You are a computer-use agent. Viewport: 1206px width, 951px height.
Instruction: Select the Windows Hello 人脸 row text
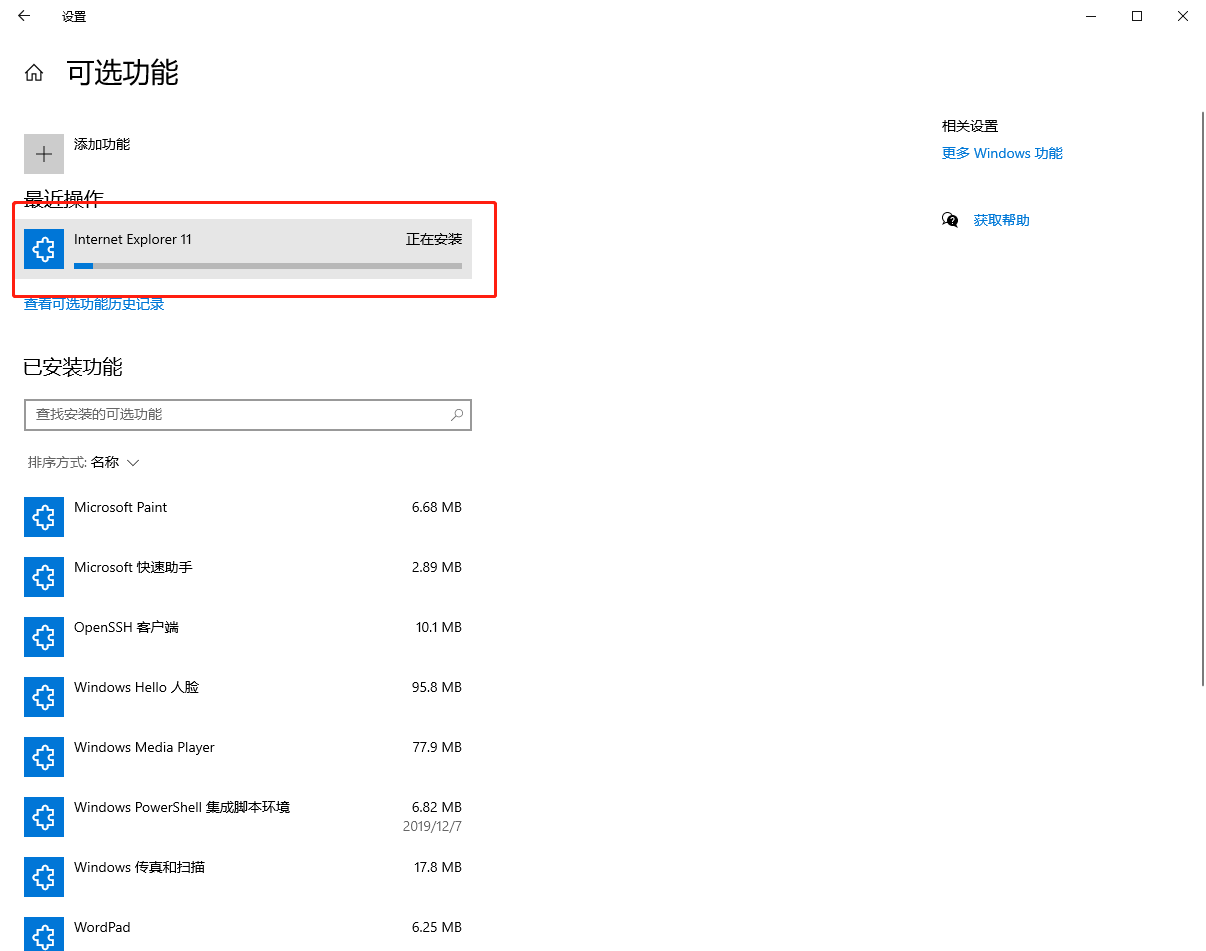pyautogui.click(x=136, y=687)
